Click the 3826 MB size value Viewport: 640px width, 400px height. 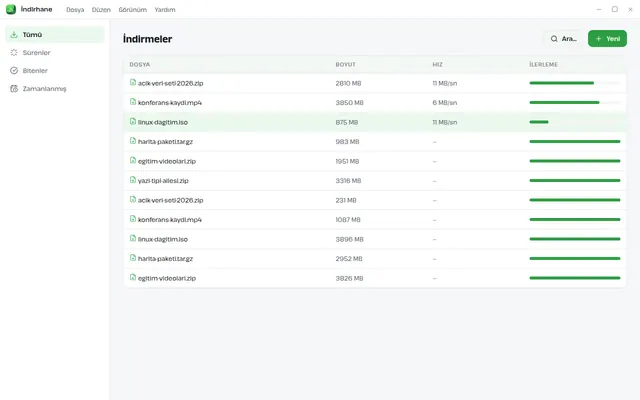349,278
